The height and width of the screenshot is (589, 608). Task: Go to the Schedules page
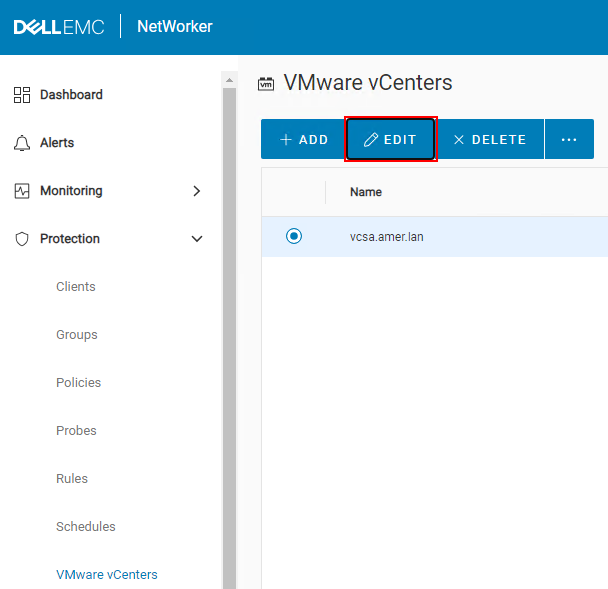(x=86, y=527)
